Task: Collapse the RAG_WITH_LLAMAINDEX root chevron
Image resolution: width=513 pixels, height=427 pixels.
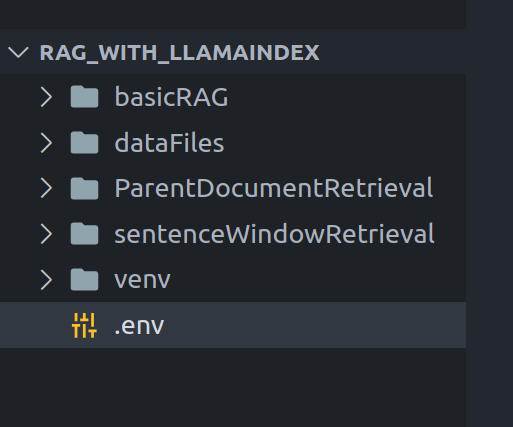Action: tap(18, 53)
